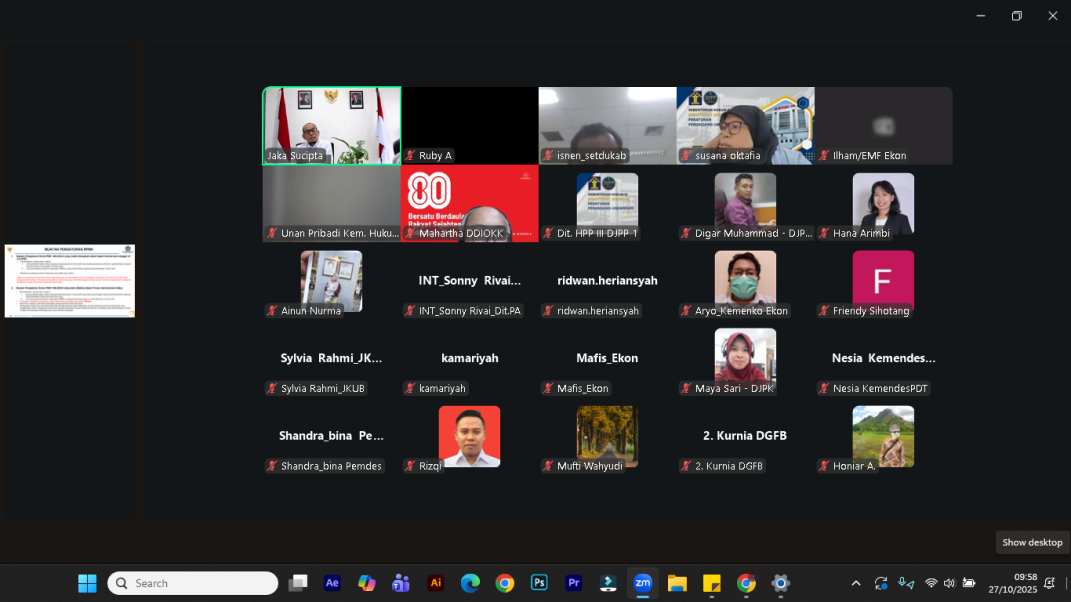Viewport: 1071px width, 602px height.
Task: Select Jaka Sucipta's active video tile
Action: pyautogui.click(x=332, y=125)
